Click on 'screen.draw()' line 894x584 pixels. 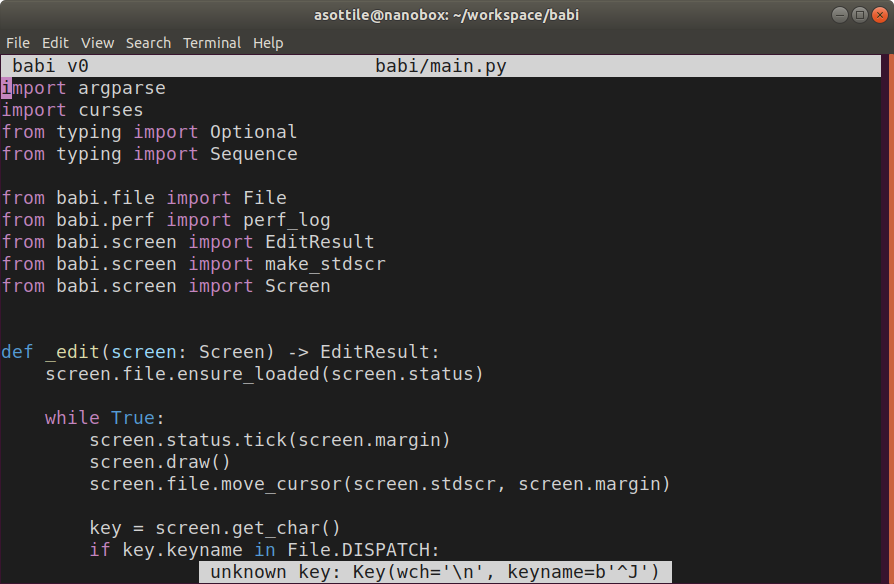coord(160,462)
